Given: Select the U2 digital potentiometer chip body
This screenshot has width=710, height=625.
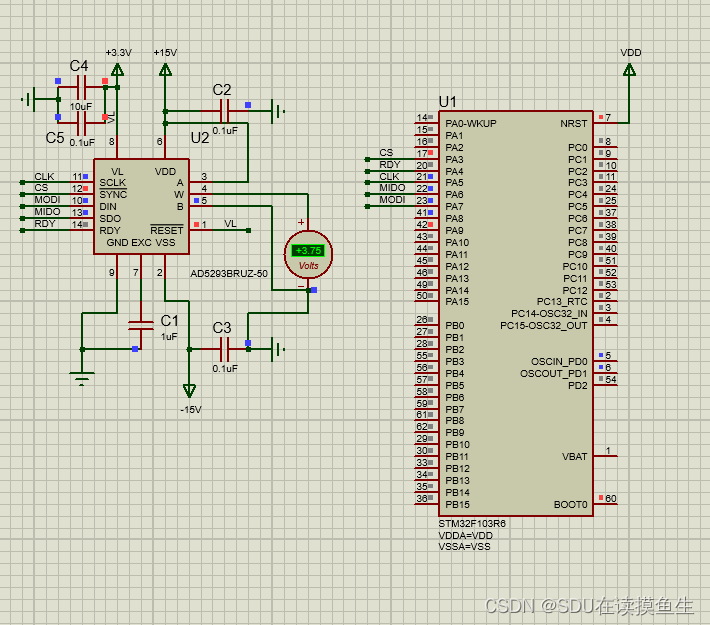Looking at the screenshot, I should click(141, 207).
